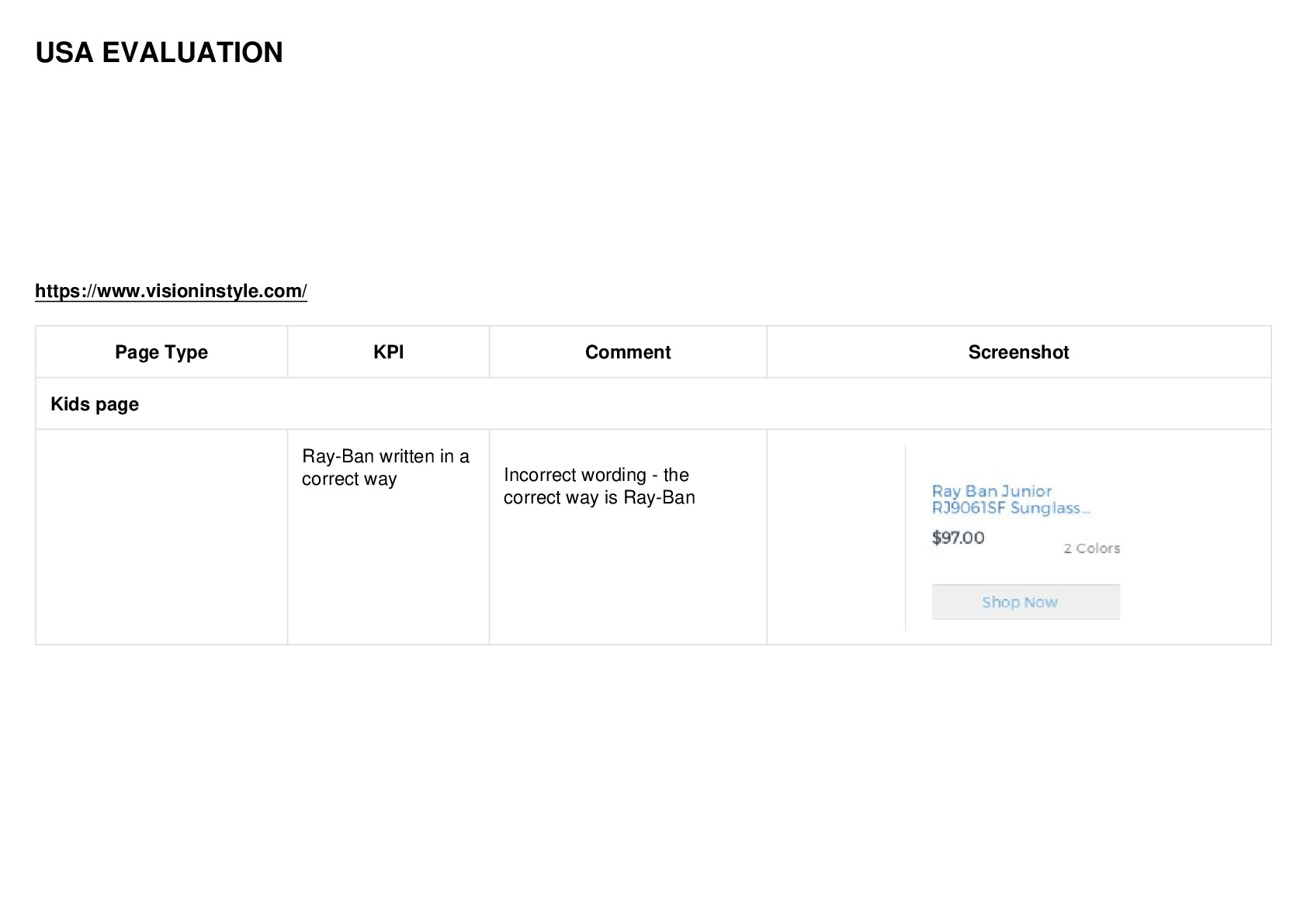This screenshot has width=1307, height=924.
Task: Select the Kids page row label
Action: (x=95, y=404)
